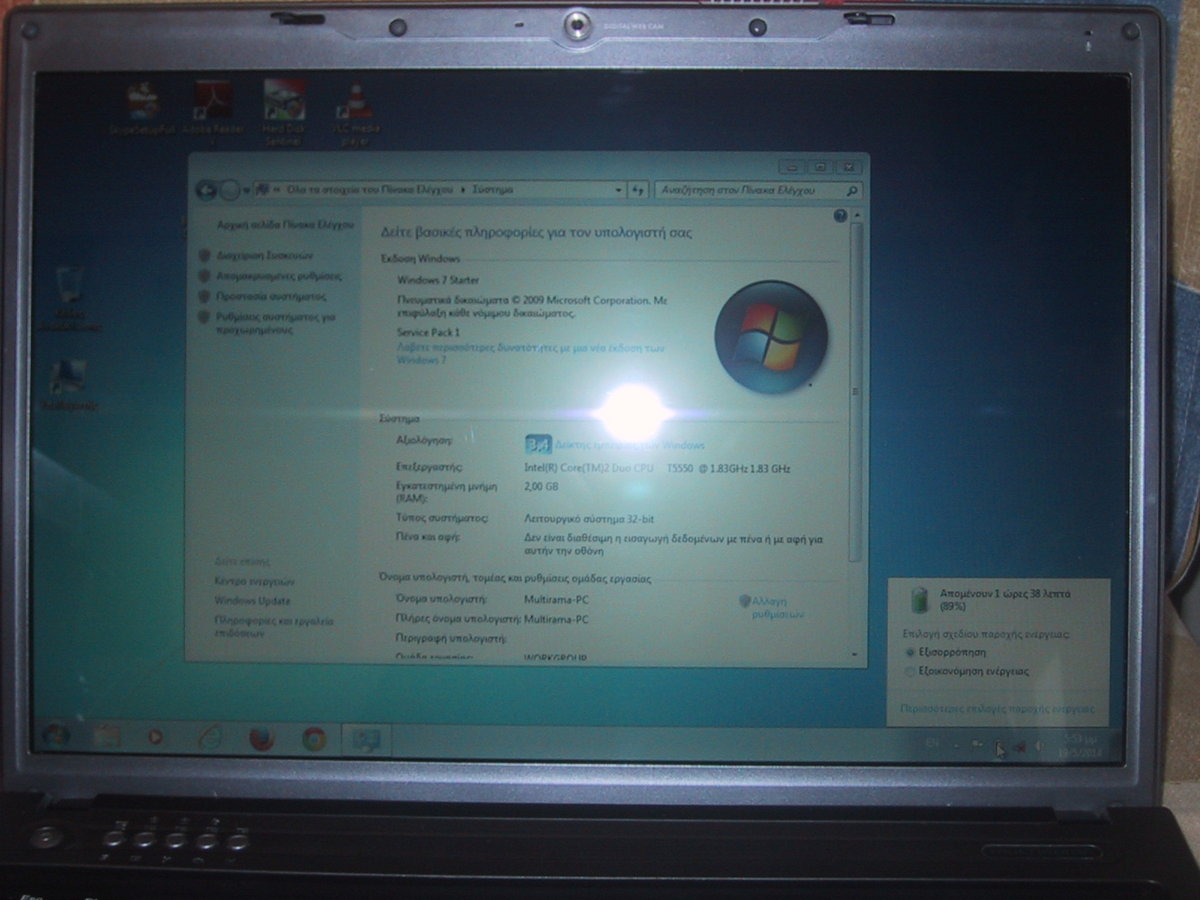The height and width of the screenshot is (900, 1200).
Task: Open Αρχική σελίδα Πίνακα Ελέγχου link
Action: [x=286, y=225]
